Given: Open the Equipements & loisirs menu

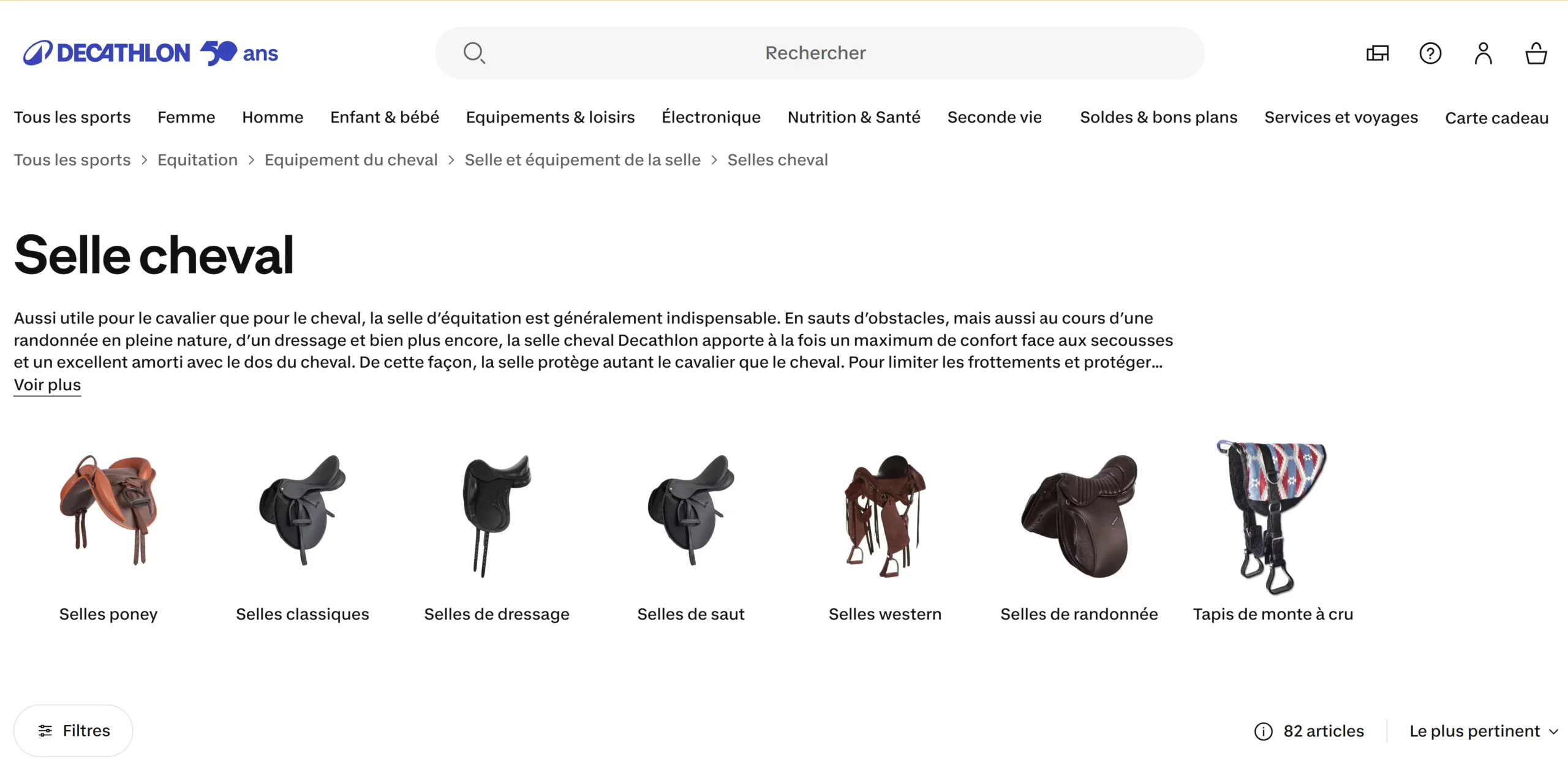Looking at the screenshot, I should pos(550,117).
